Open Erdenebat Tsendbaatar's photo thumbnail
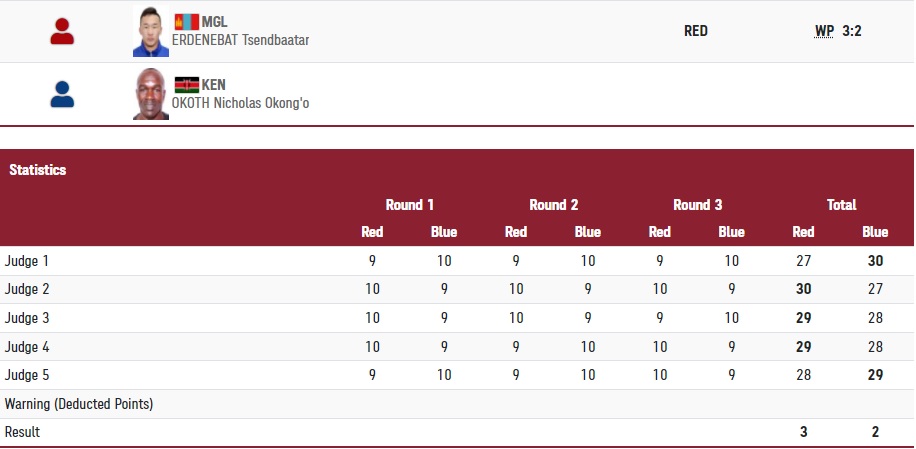Viewport: 916px width, 449px height. pos(151,32)
